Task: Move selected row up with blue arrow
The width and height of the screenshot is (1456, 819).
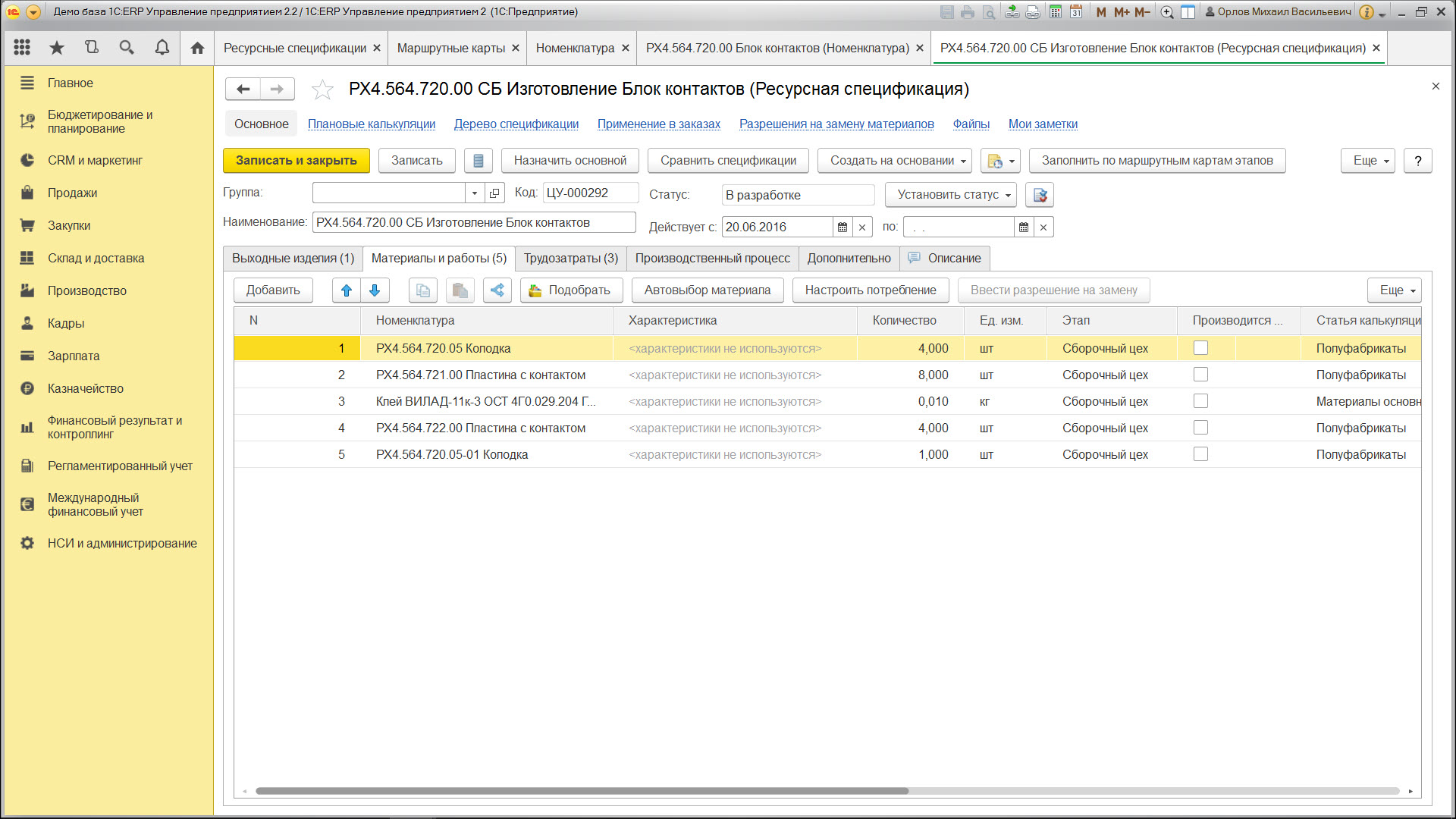Action: [x=347, y=290]
